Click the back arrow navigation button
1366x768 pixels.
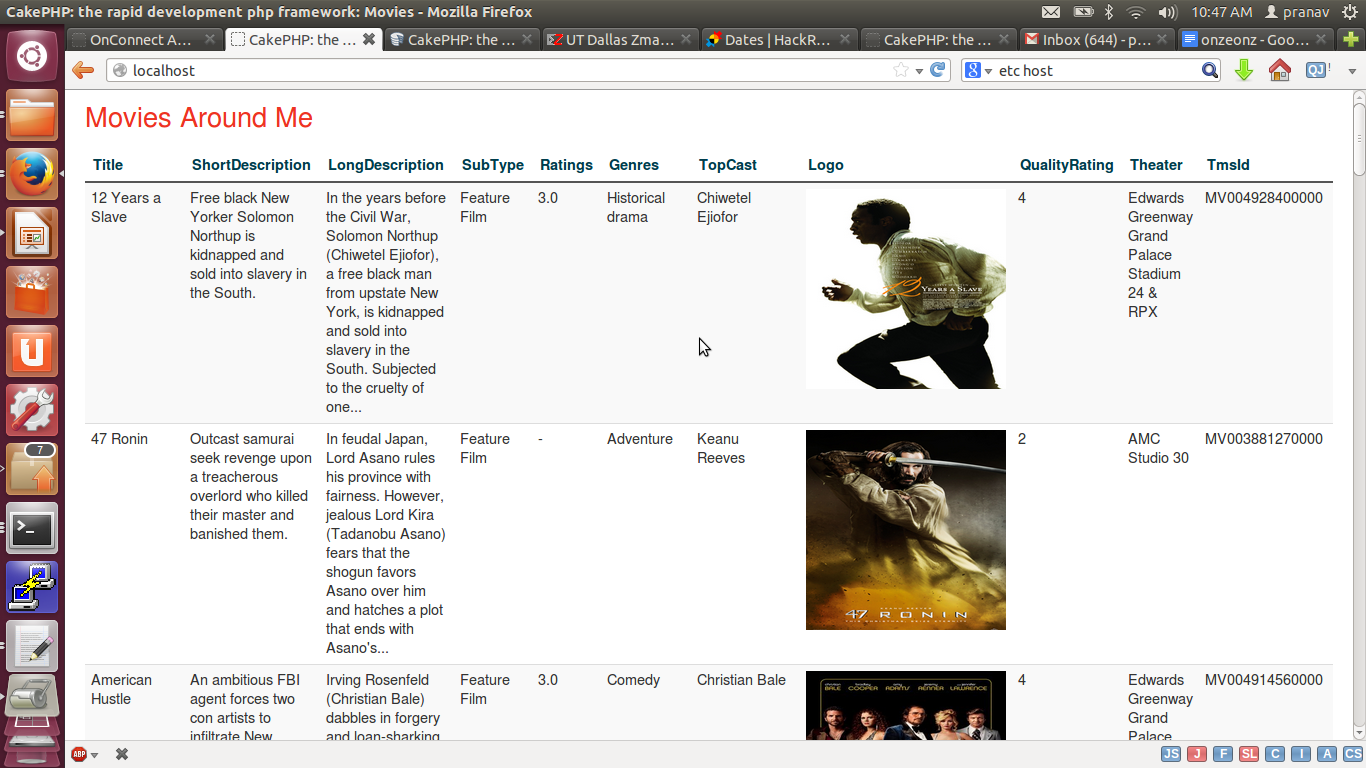[x=83, y=70]
